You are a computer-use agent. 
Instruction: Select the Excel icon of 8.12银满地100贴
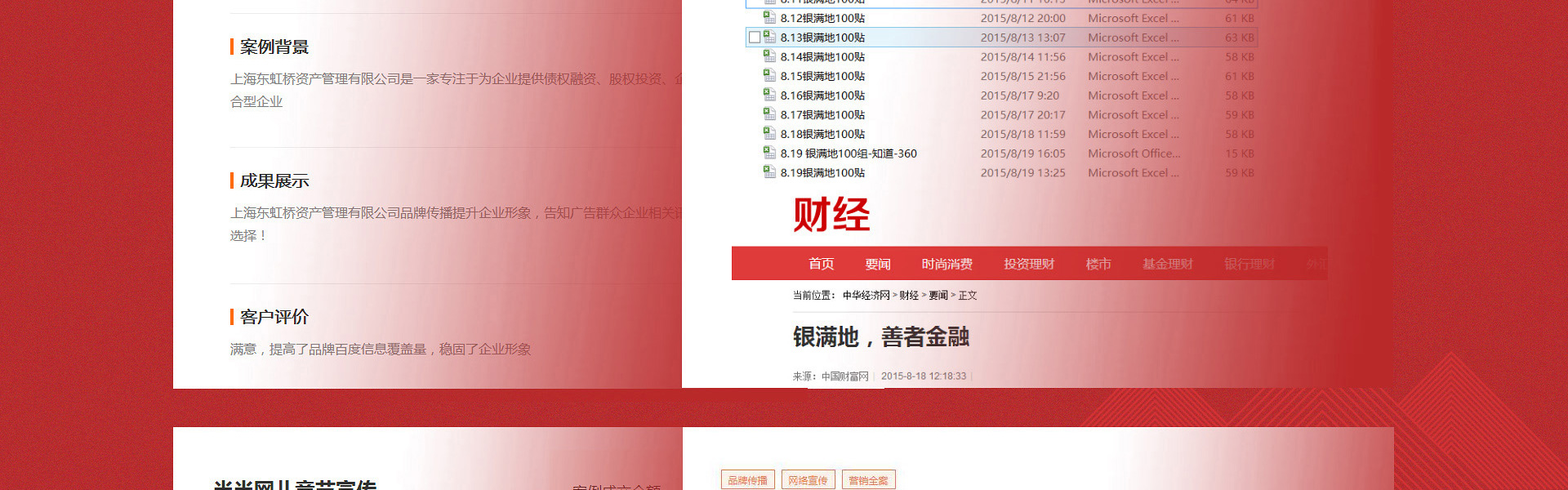pos(769,17)
